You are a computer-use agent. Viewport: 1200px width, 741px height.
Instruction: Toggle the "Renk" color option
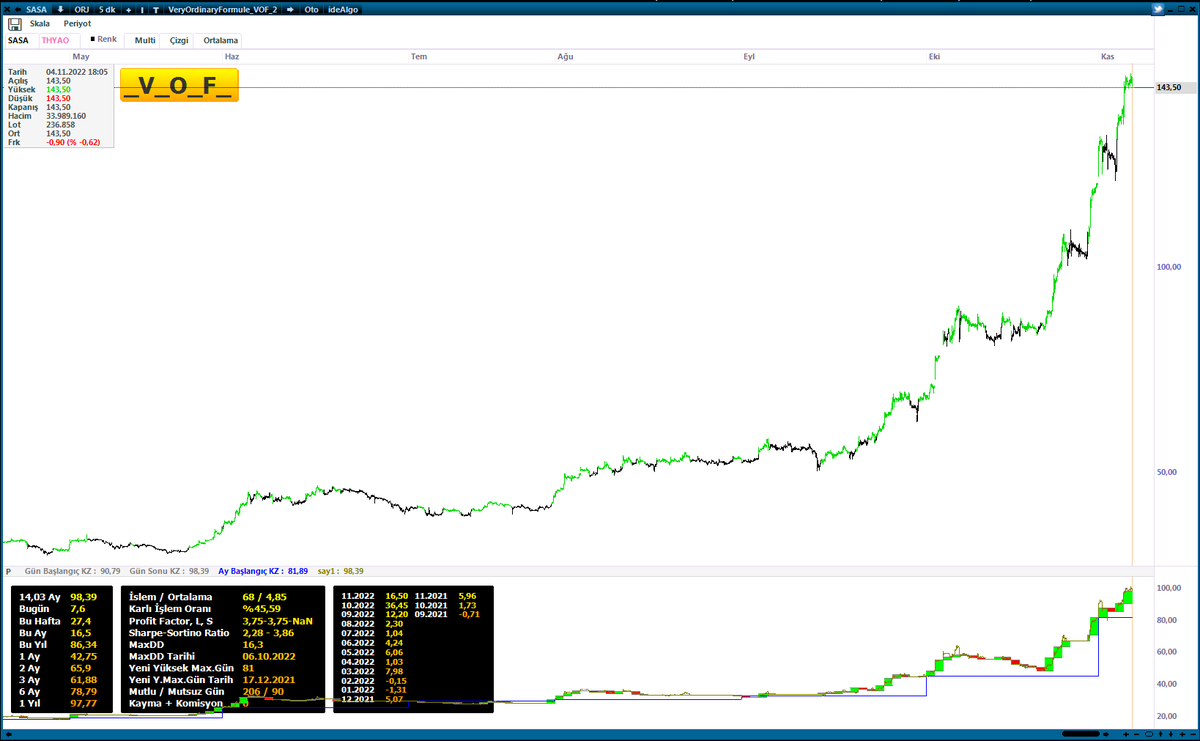click(x=107, y=39)
